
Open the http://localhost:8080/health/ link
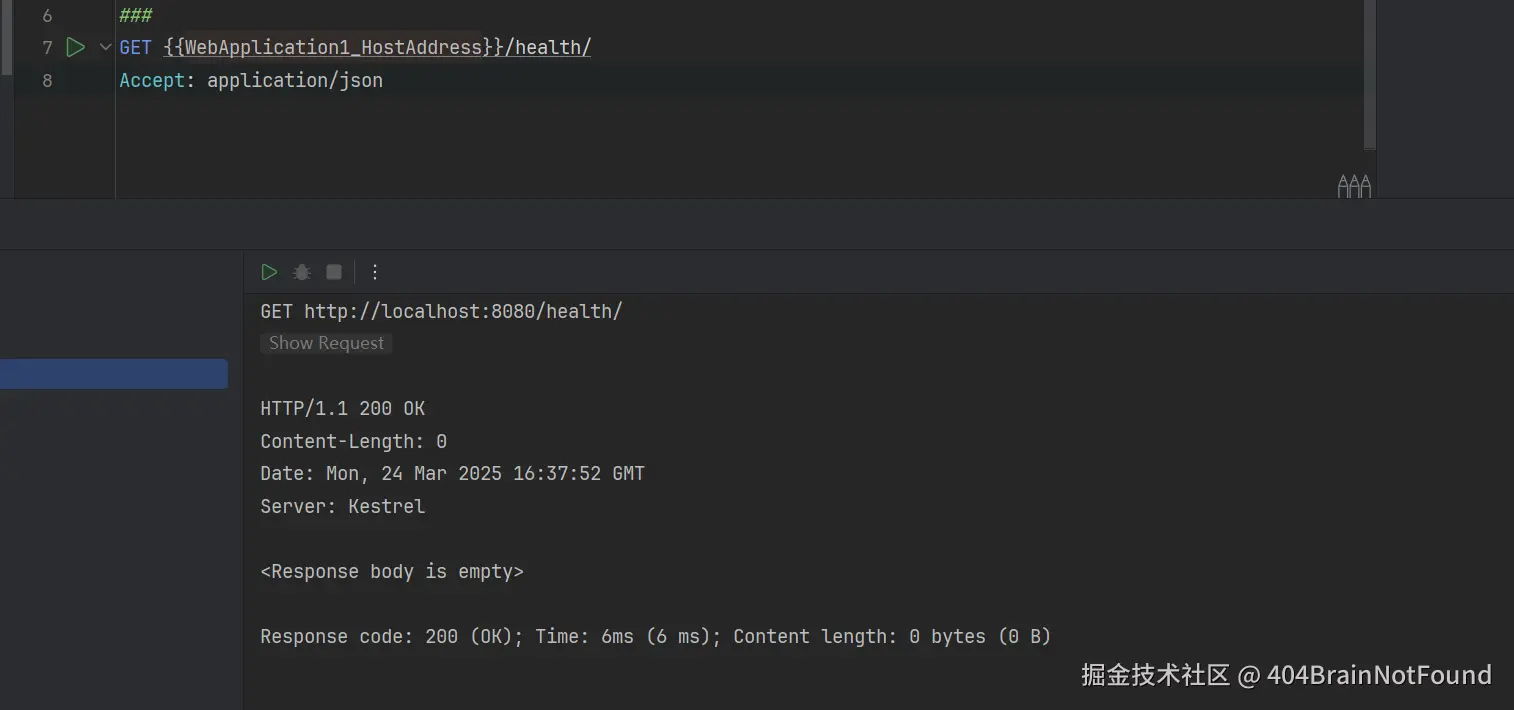click(x=462, y=311)
